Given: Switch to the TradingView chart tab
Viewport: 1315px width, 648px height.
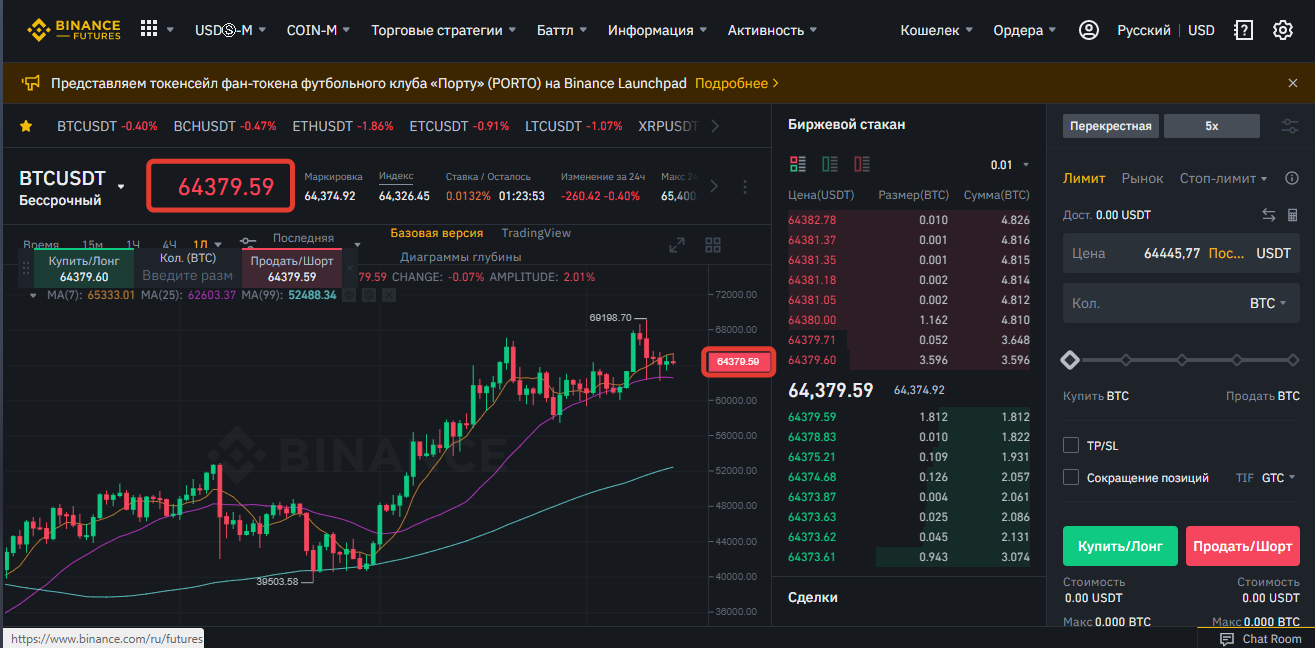Looking at the screenshot, I should 536,233.
